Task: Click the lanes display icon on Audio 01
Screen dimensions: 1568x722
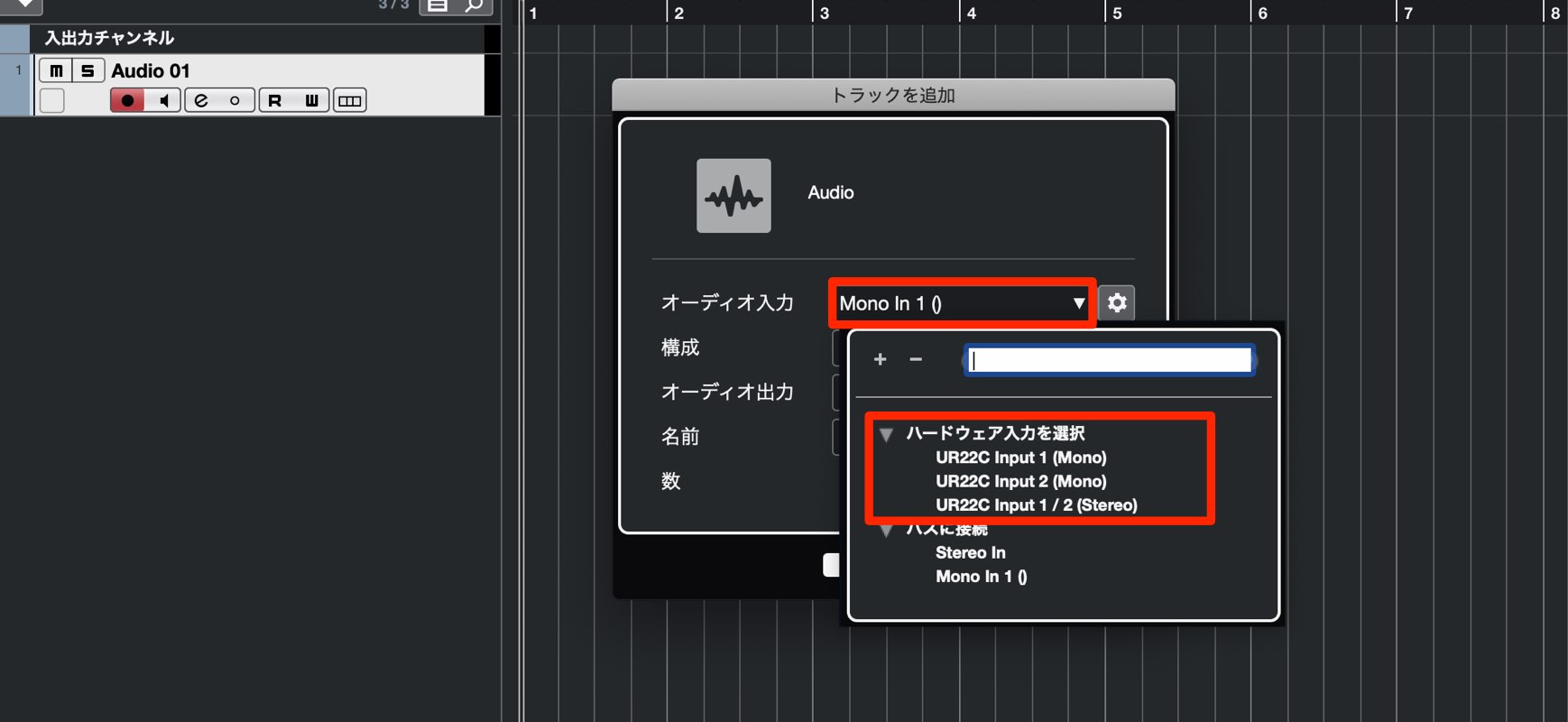Action: point(350,100)
